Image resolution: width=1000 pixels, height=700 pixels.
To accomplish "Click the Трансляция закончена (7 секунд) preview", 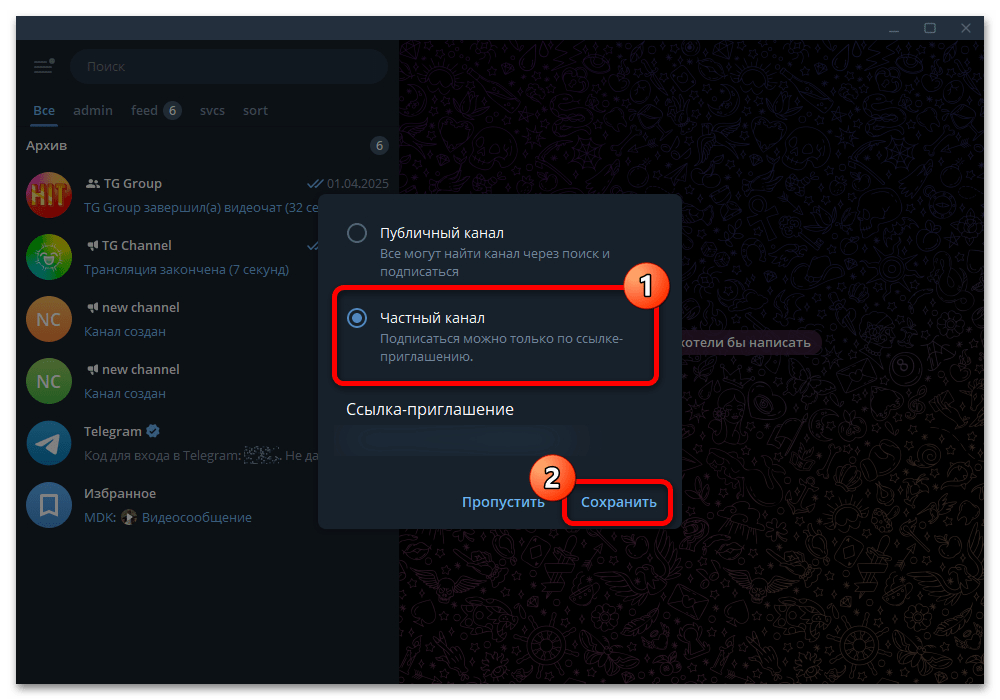I will coord(186,270).
